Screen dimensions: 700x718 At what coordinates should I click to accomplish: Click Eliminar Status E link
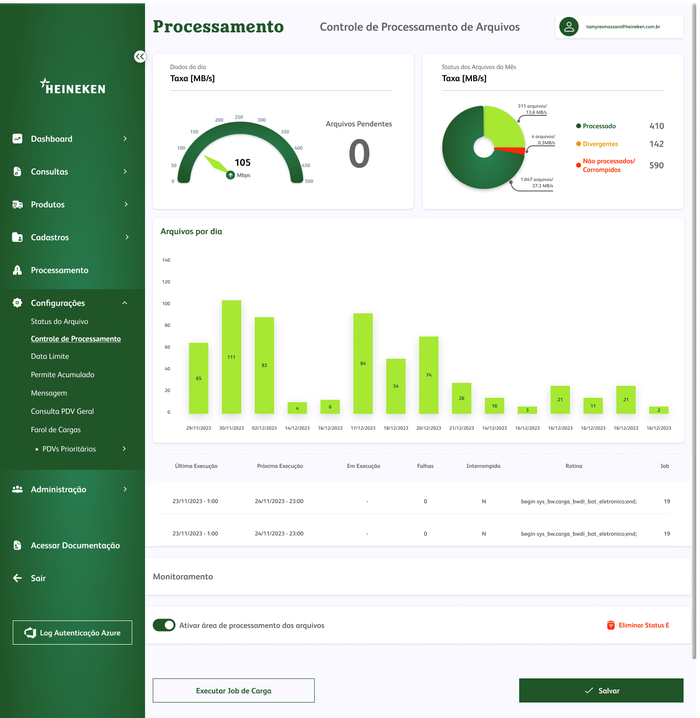644,625
